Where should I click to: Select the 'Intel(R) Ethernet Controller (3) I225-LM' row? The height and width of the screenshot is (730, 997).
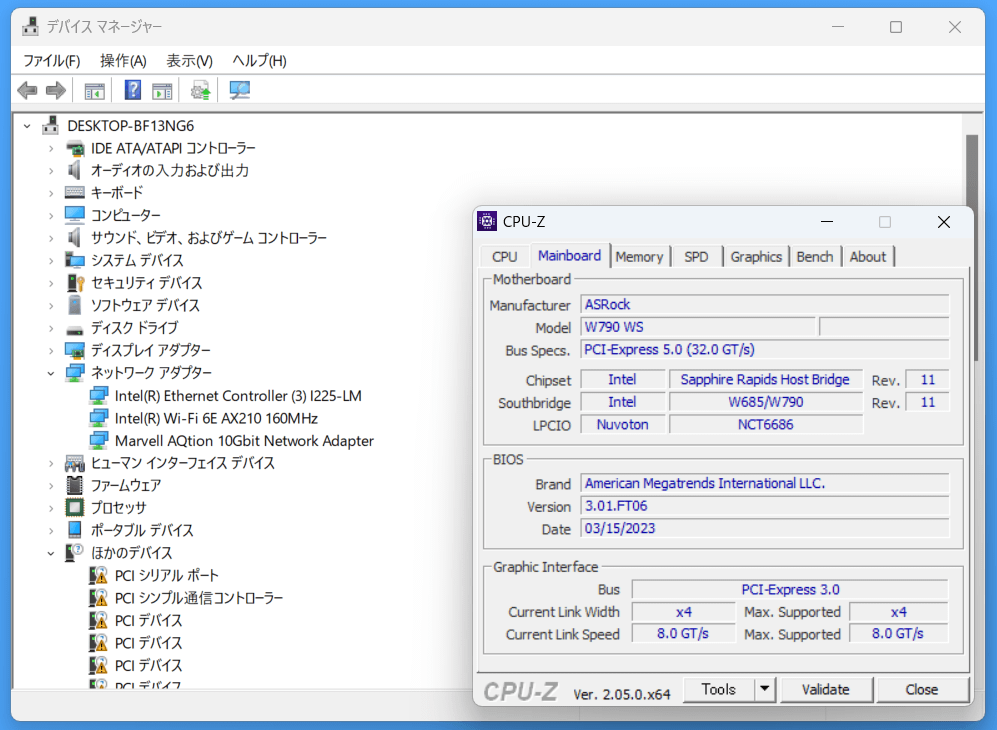(x=238, y=396)
